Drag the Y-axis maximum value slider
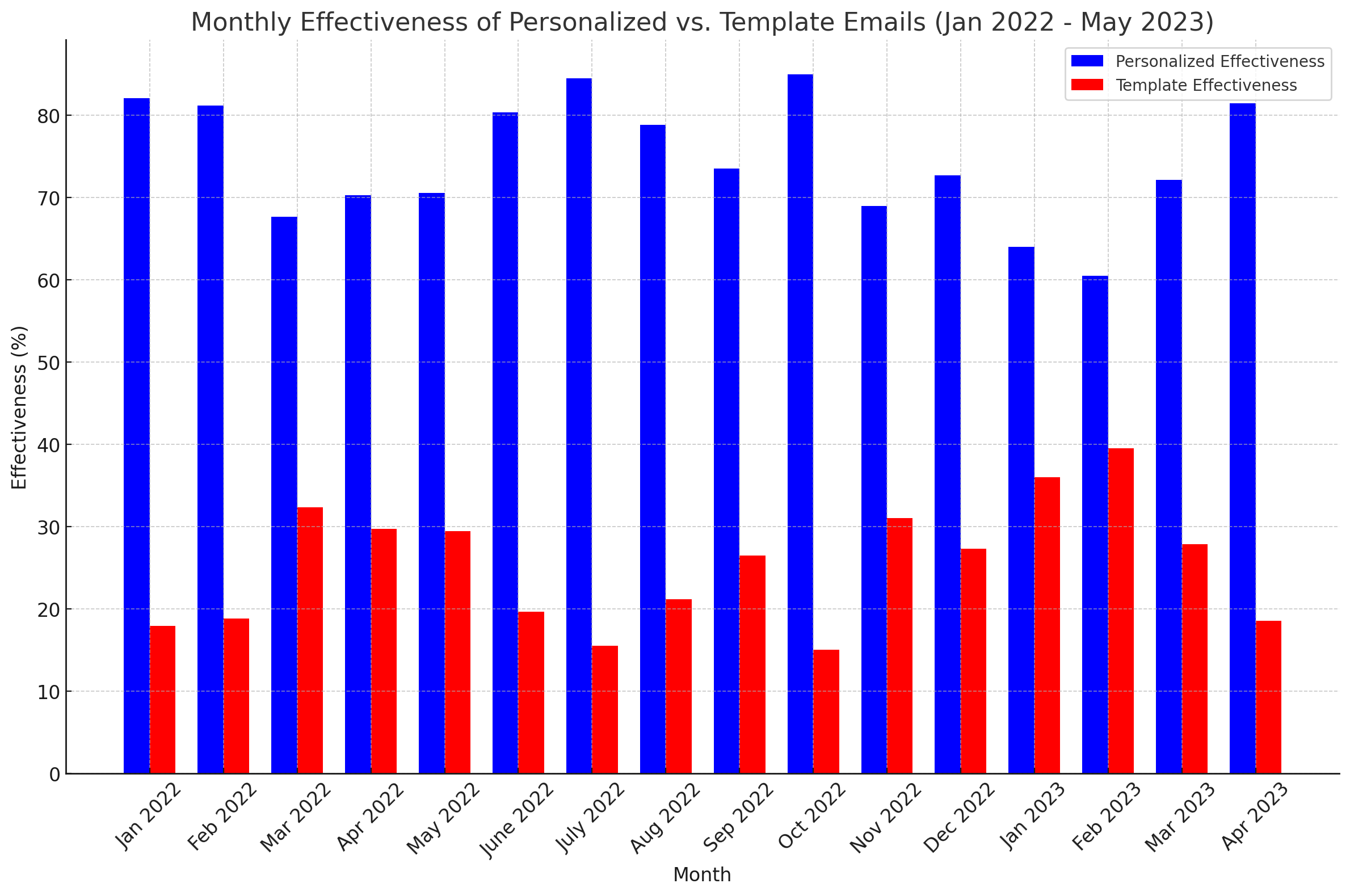Image resolution: width=1350 pixels, height=896 pixels. tap(83, 55)
